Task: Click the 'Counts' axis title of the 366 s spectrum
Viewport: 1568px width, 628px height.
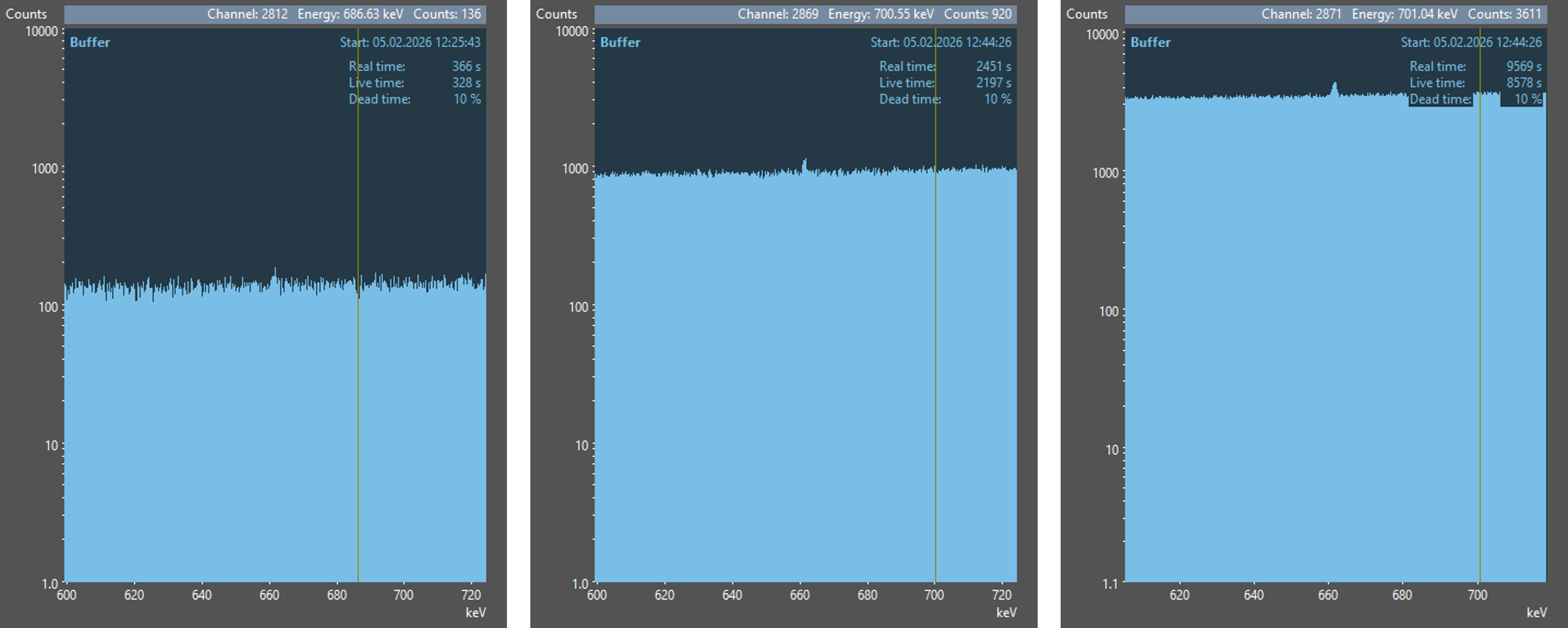Action: click(26, 14)
